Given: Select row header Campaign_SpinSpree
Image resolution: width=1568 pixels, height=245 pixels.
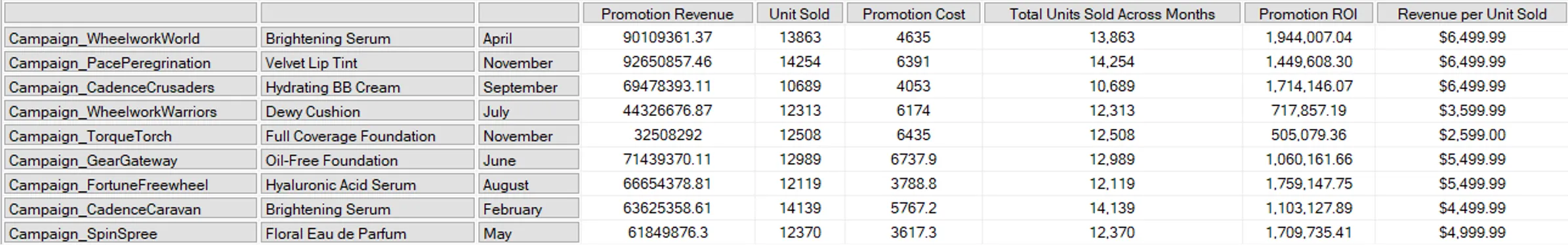Looking at the screenshot, I should tap(130, 233).
